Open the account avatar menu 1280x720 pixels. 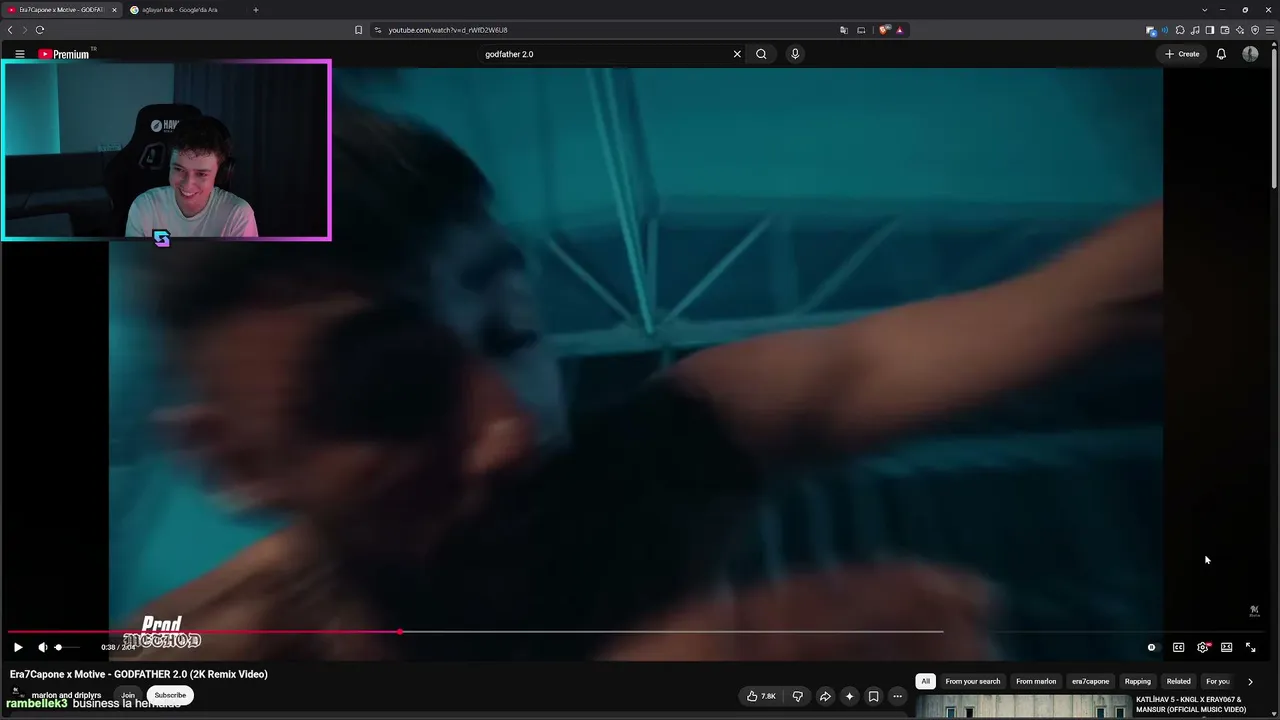click(1250, 54)
